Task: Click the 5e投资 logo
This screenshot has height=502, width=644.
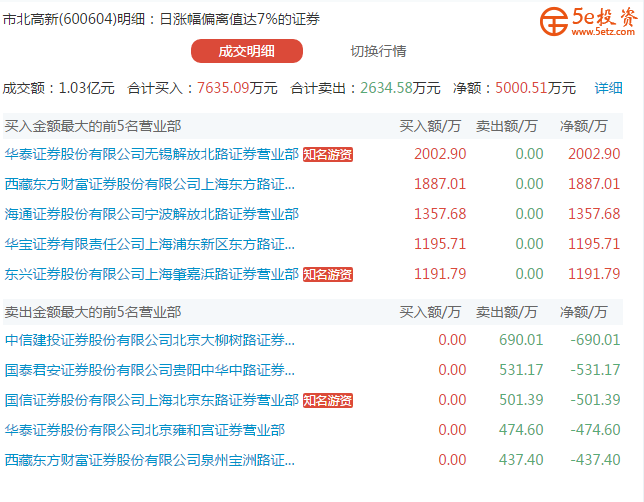Action: [589, 22]
